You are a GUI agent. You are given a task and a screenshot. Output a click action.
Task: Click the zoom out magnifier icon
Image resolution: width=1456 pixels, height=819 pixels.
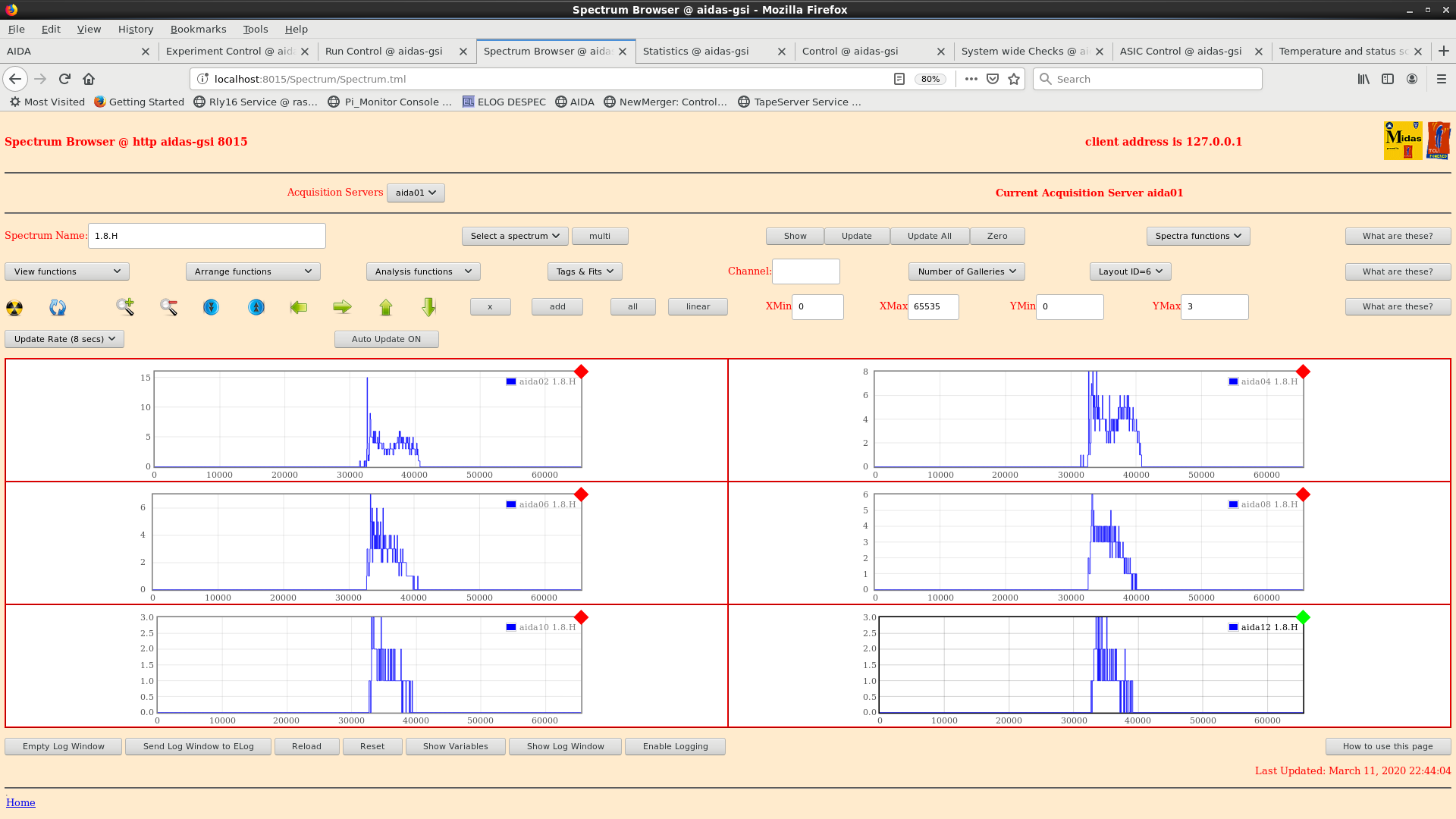tap(168, 306)
